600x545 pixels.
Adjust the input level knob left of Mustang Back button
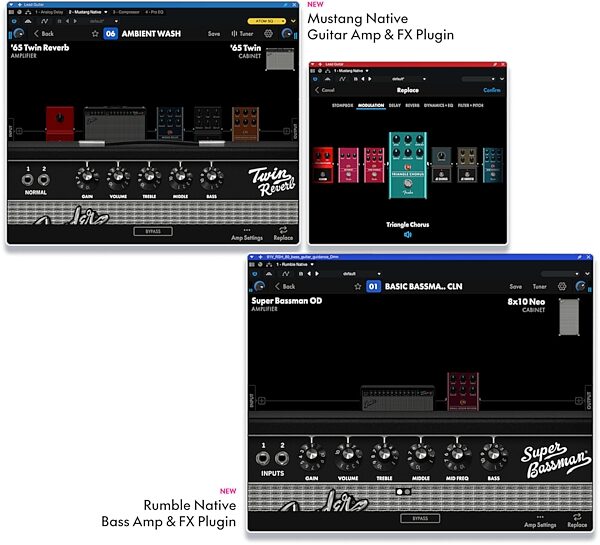click(x=18, y=34)
